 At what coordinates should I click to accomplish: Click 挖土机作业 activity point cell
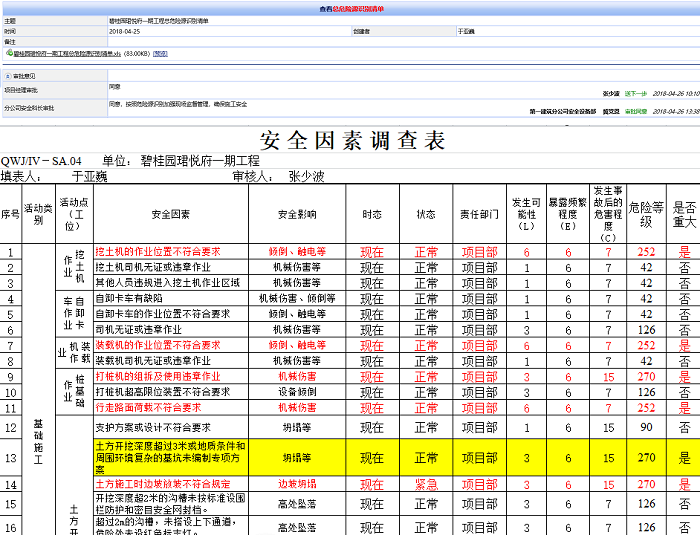(x=74, y=267)
